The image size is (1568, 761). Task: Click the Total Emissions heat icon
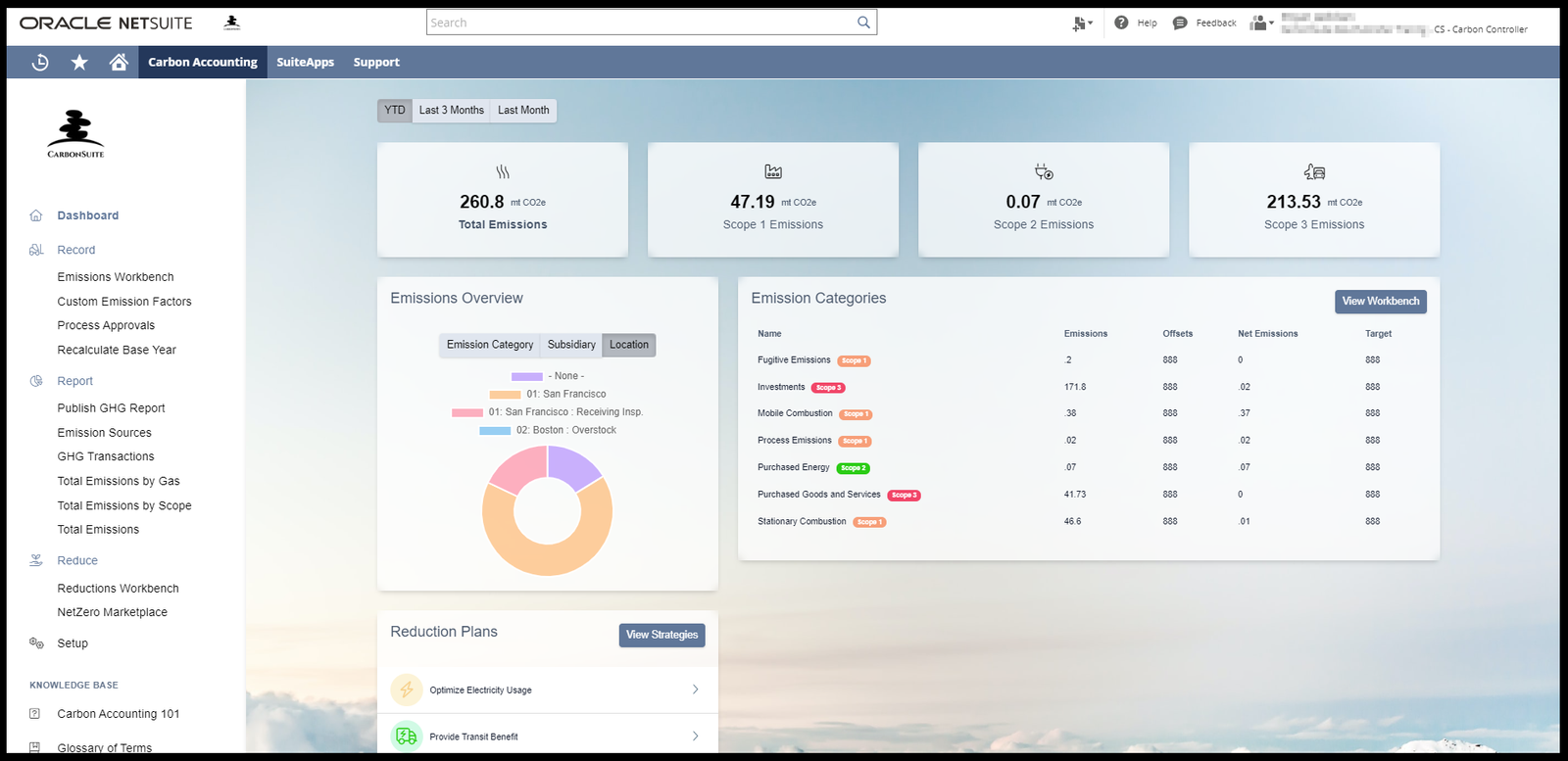tap(503, 172)
